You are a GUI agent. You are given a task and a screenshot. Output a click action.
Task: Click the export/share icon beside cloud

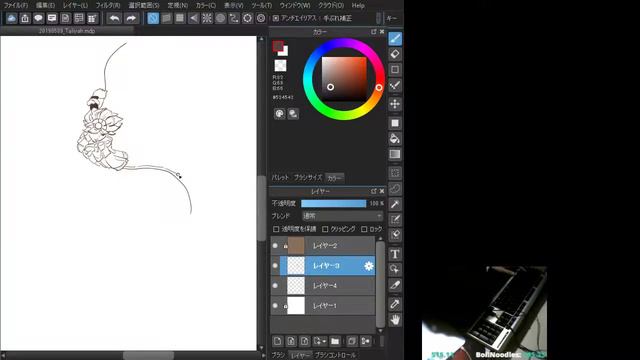click(x=25, y=18)
